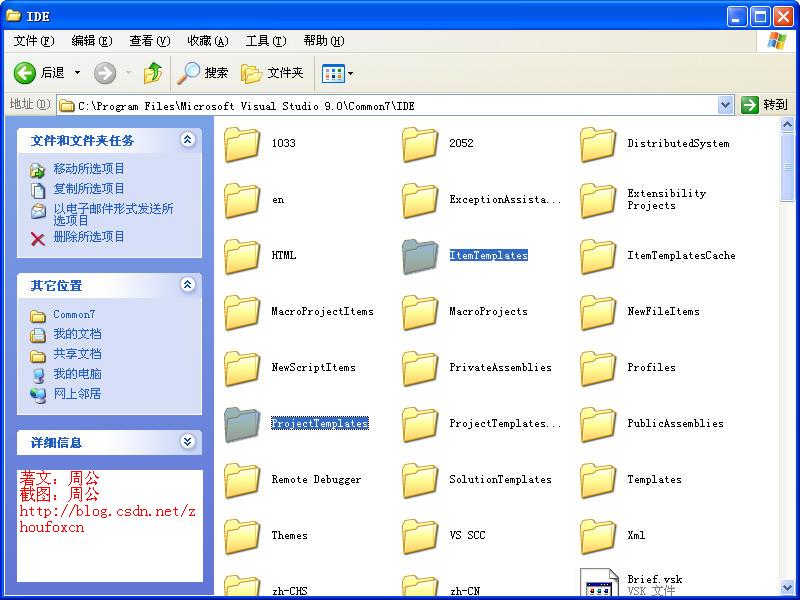Click the highlighted ItemTemplates folder icon
Viewport: 800px width, 600px height.
tap(420, 257)
